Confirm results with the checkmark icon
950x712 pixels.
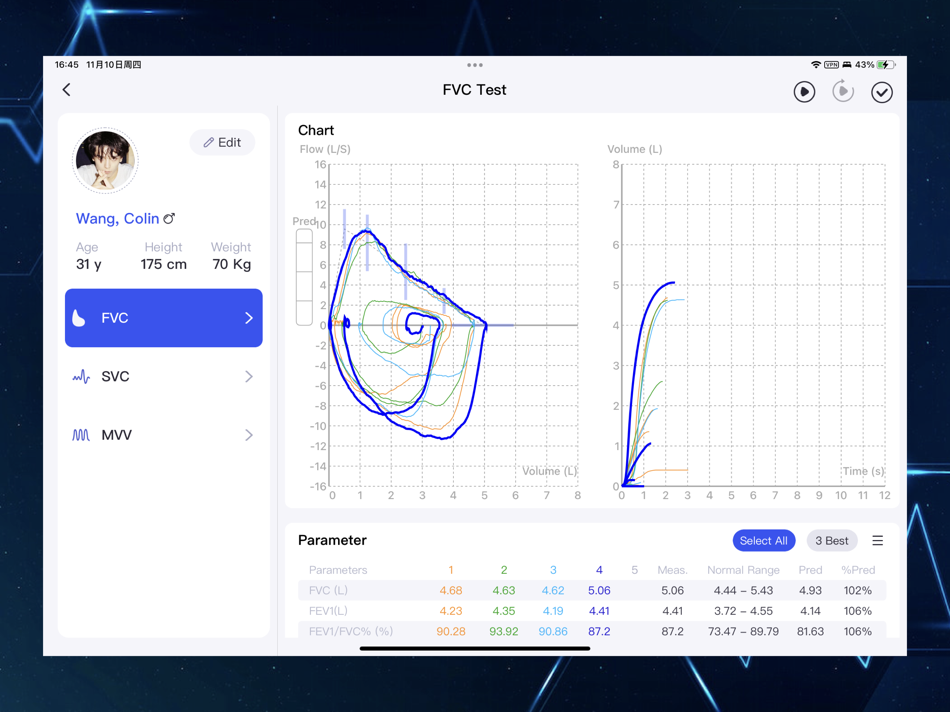[882, 92]
